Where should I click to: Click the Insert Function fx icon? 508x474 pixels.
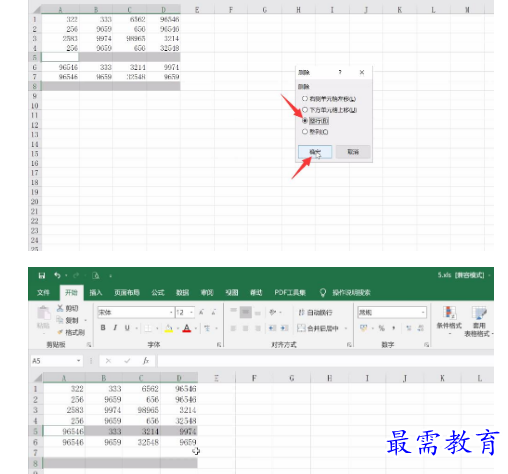pyautogui.click(x=146, y=361)
